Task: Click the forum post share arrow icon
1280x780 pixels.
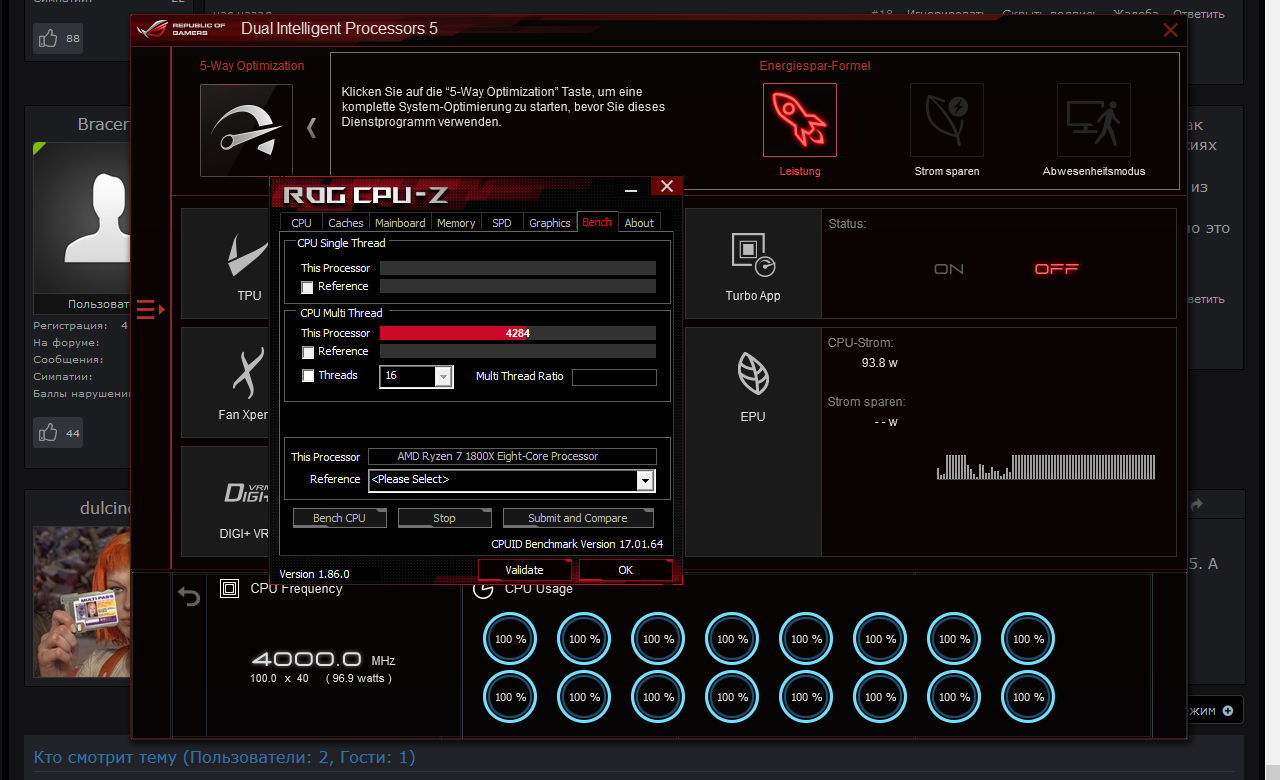Action: (x=1197, y=505)
